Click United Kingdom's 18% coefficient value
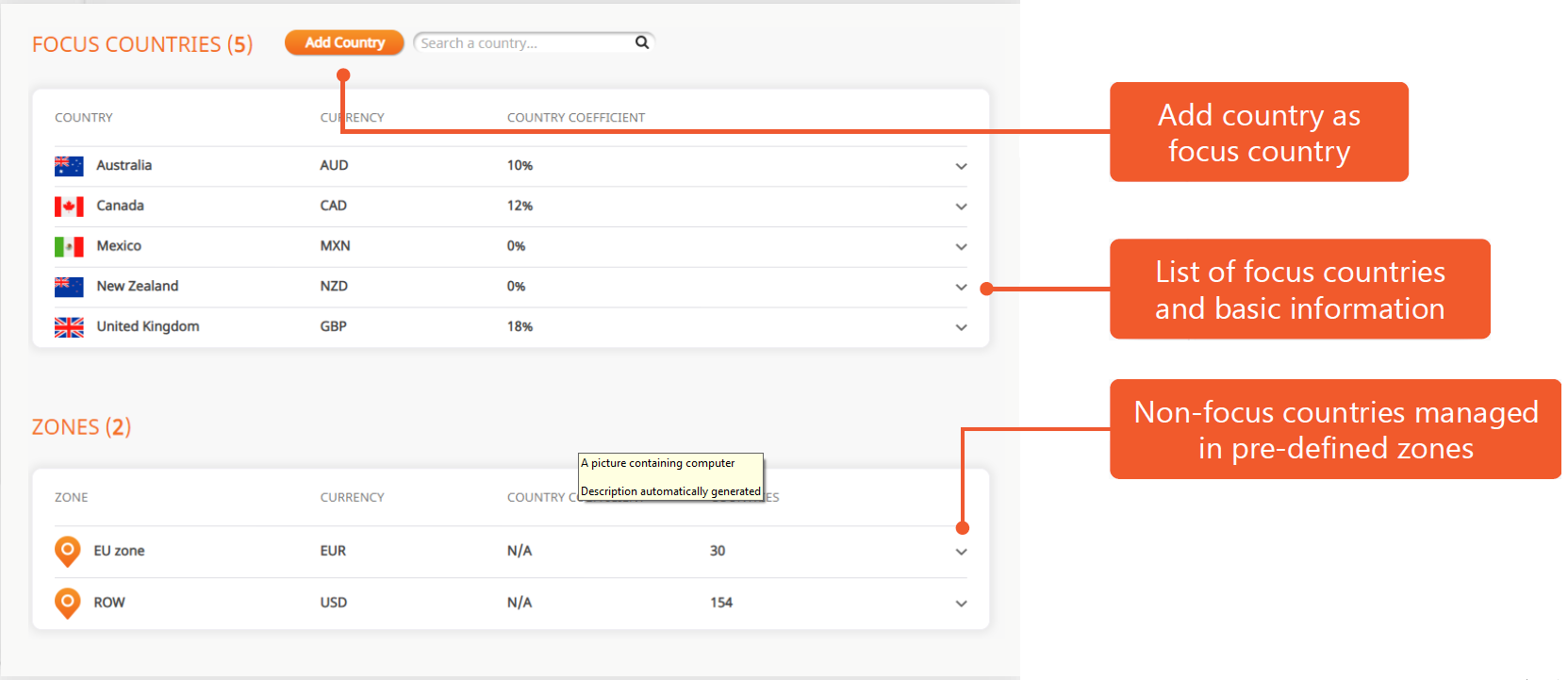 (x=520, y=326)
